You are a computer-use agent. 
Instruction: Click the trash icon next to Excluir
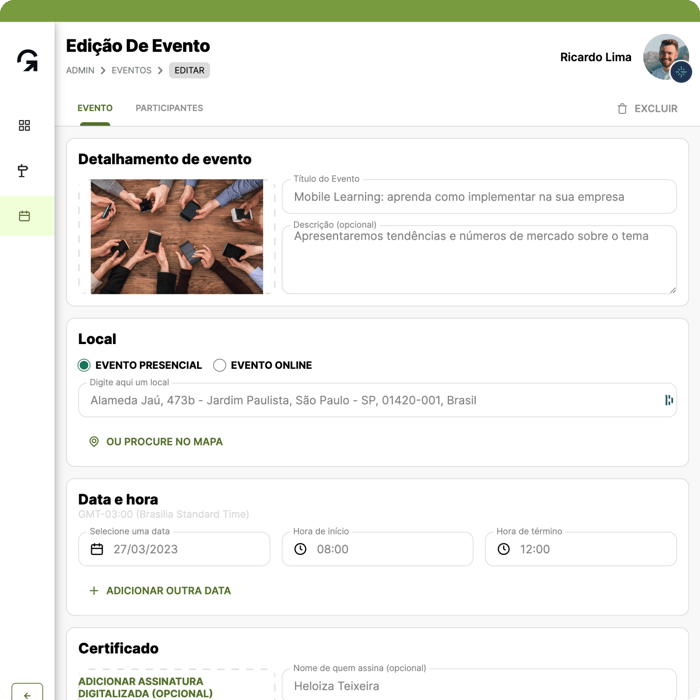click(622, 108)
